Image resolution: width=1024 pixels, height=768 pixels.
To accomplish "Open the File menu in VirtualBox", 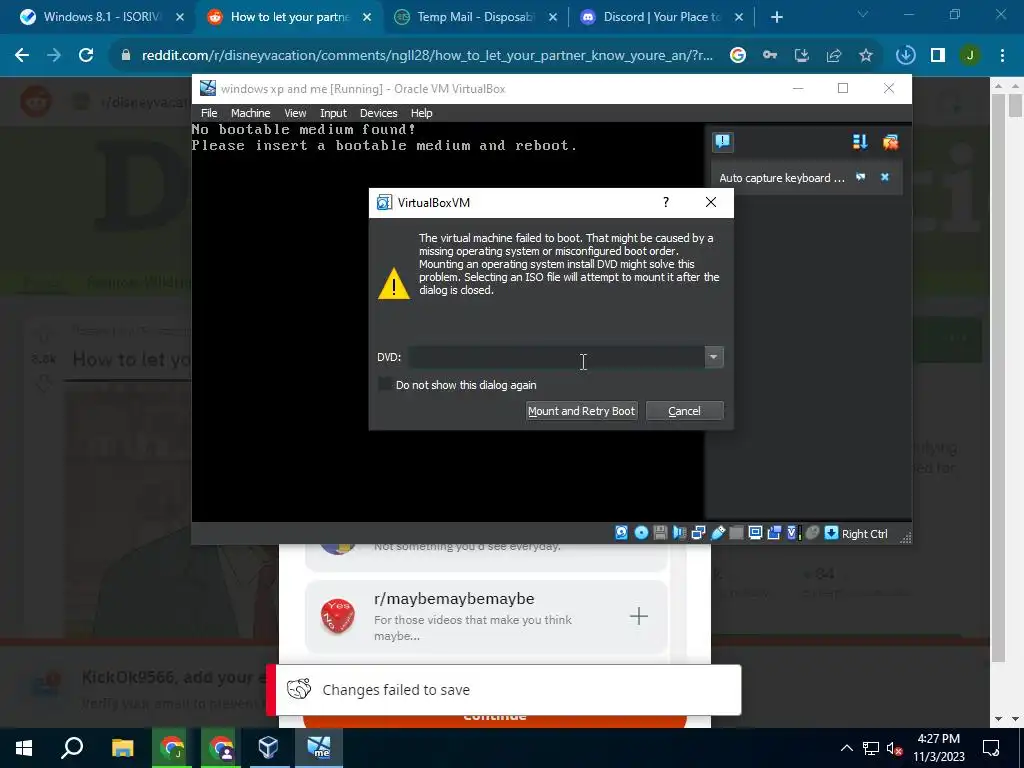I will coord(209,113).
